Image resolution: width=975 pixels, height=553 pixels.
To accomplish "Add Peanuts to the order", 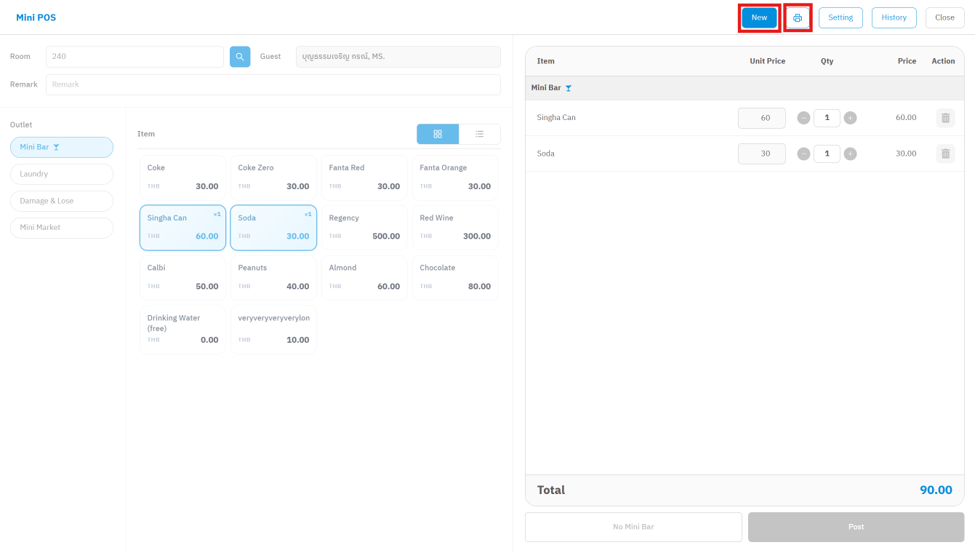I will click(274, 277).
